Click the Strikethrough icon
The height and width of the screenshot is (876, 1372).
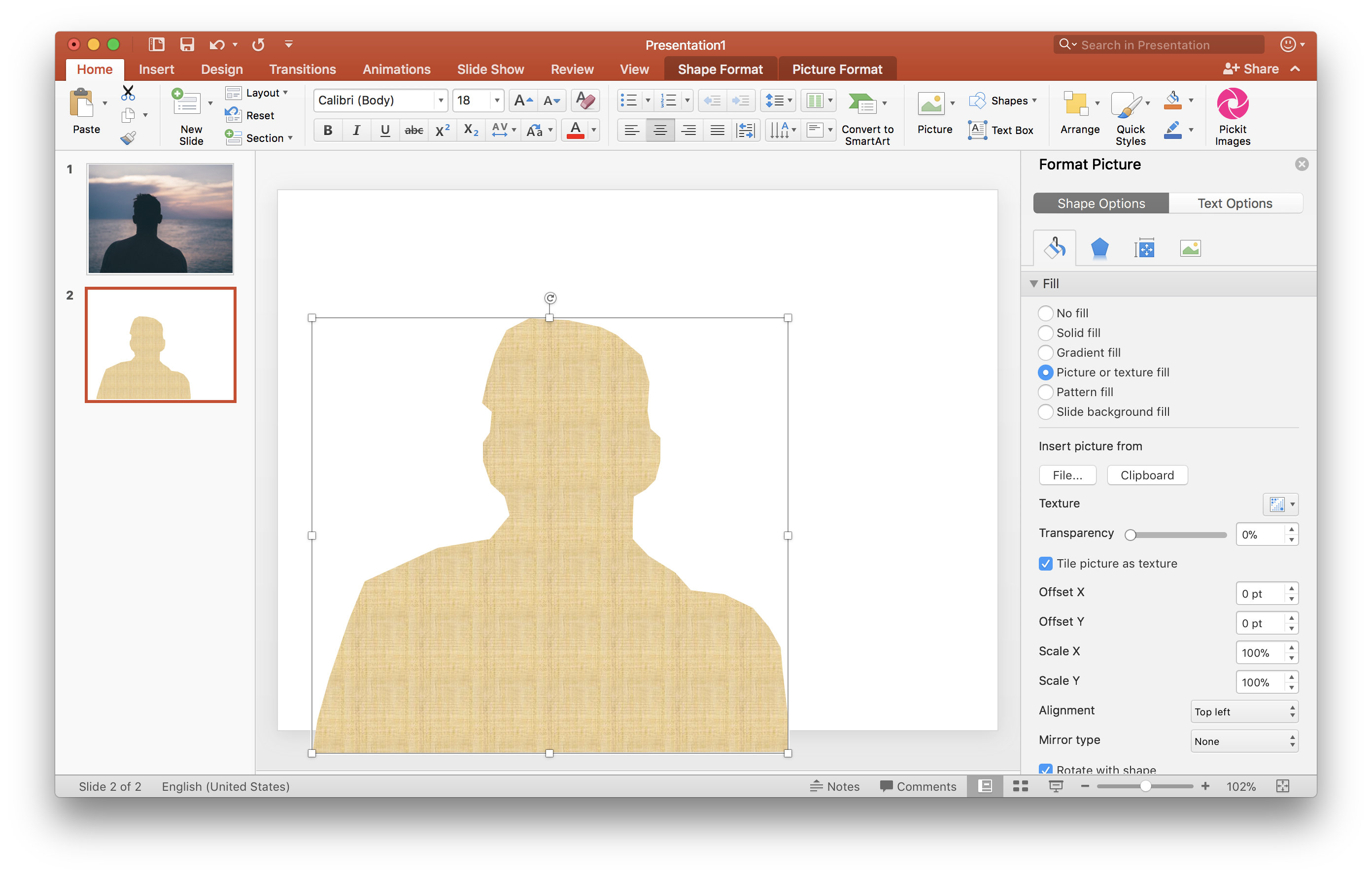(x=413, y=130)
